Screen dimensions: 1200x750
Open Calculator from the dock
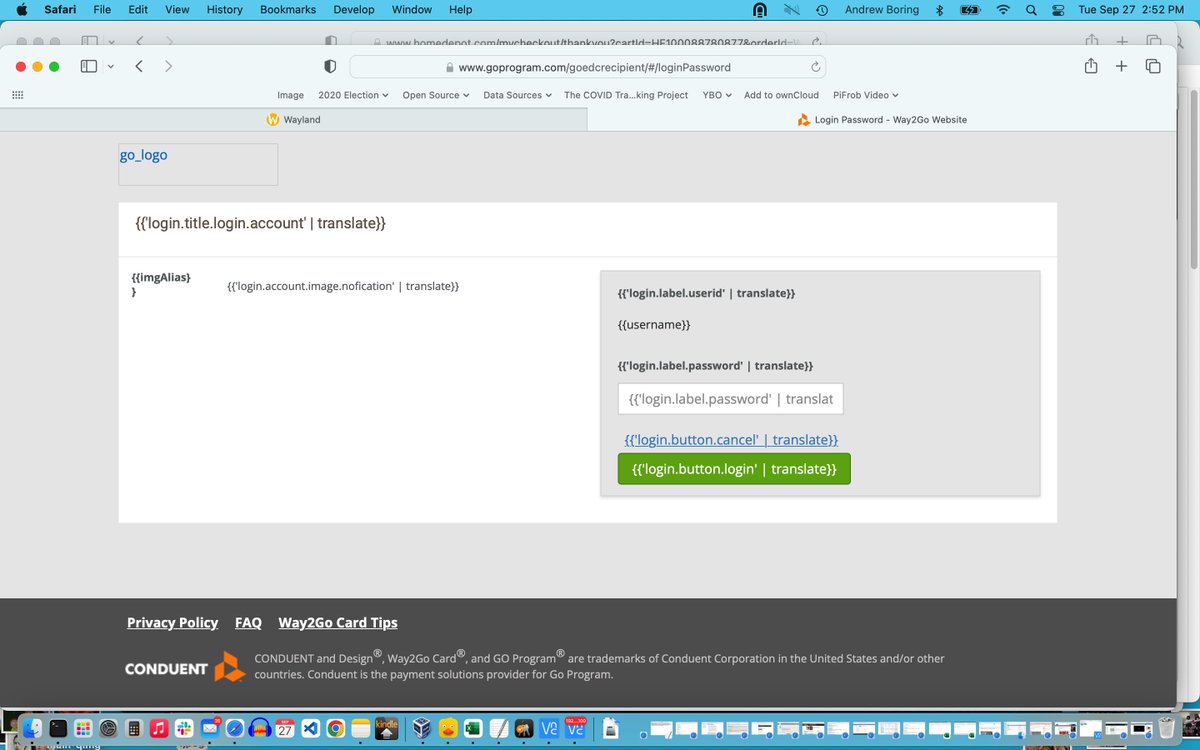point(134,728)
